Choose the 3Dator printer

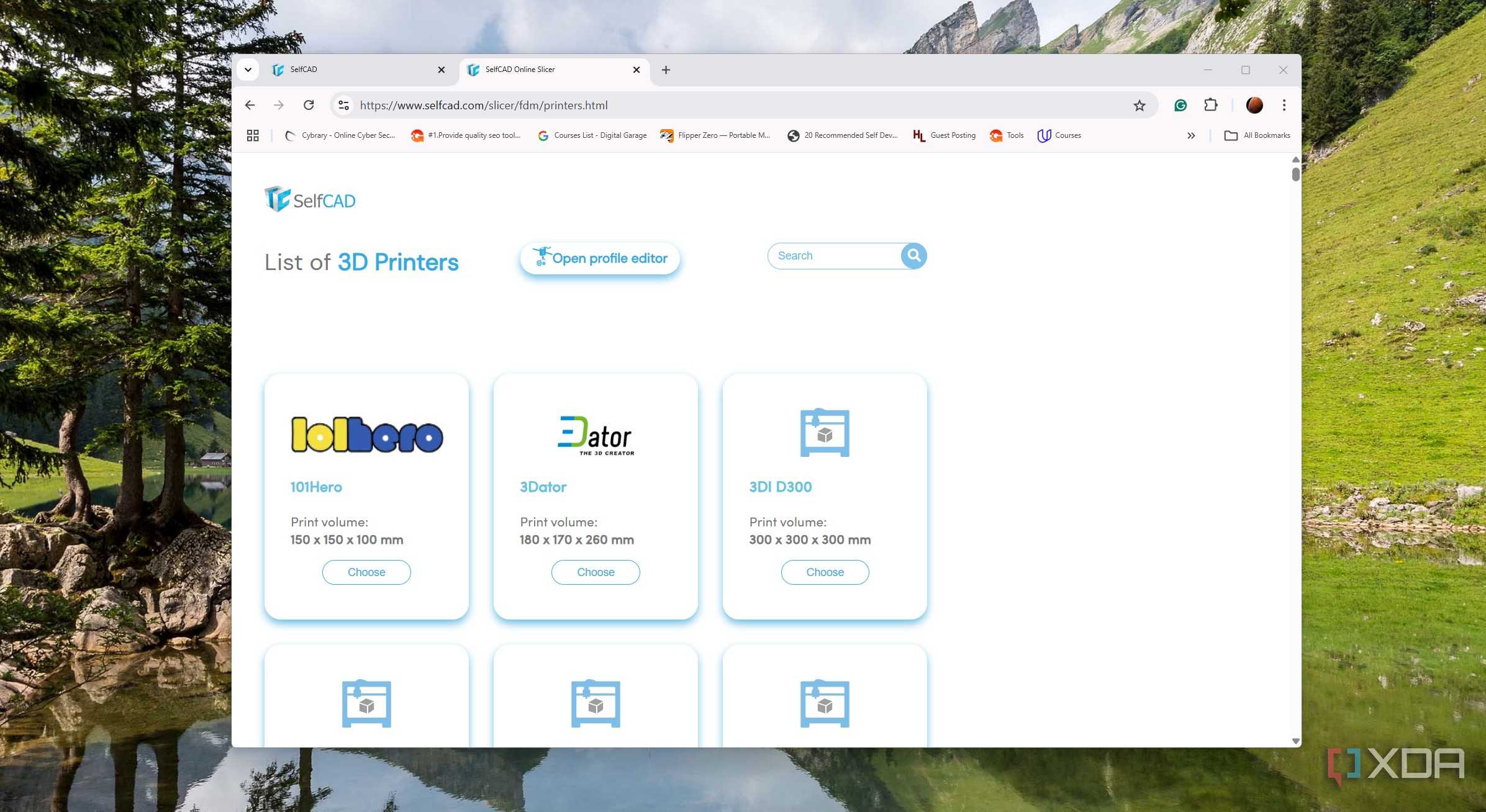[x=596, y=572]
